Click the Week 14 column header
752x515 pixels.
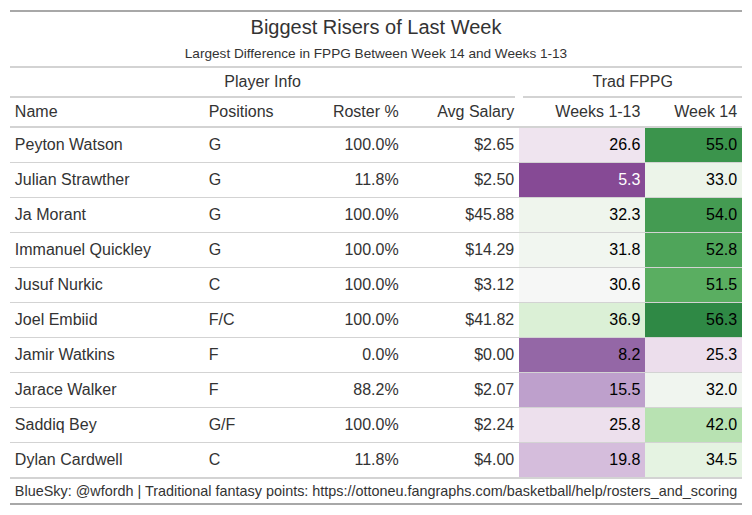(705, 111)
